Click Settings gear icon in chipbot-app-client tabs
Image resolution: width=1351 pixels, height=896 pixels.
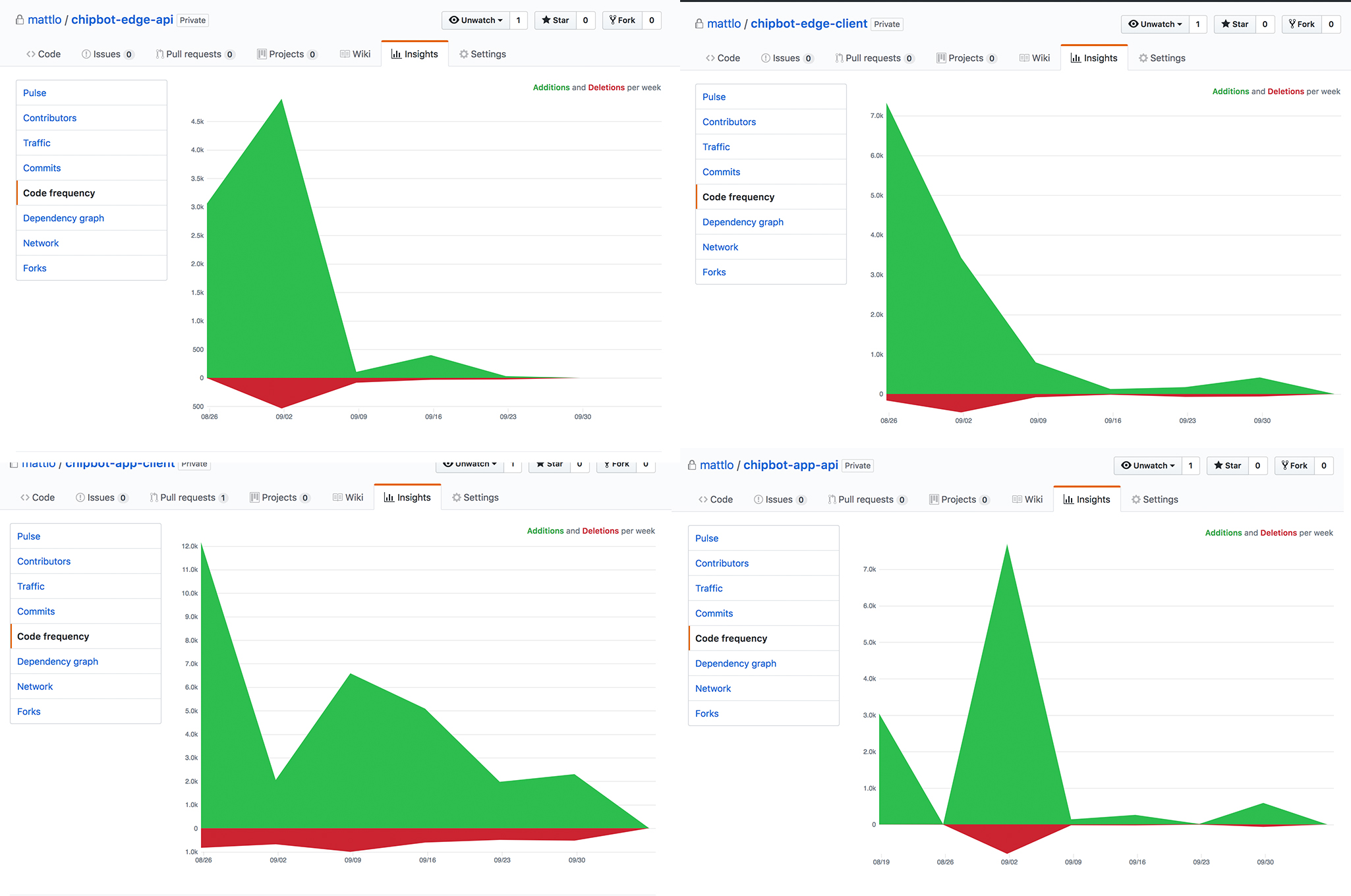tap(457, 497)
